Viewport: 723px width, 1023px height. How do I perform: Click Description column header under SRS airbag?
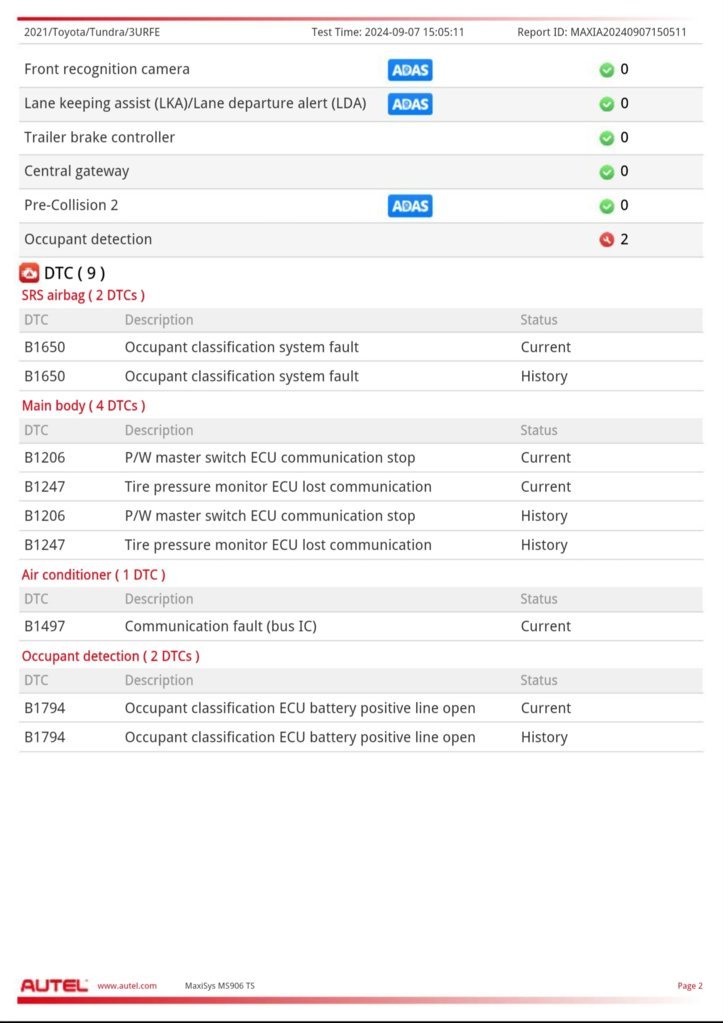159,320
